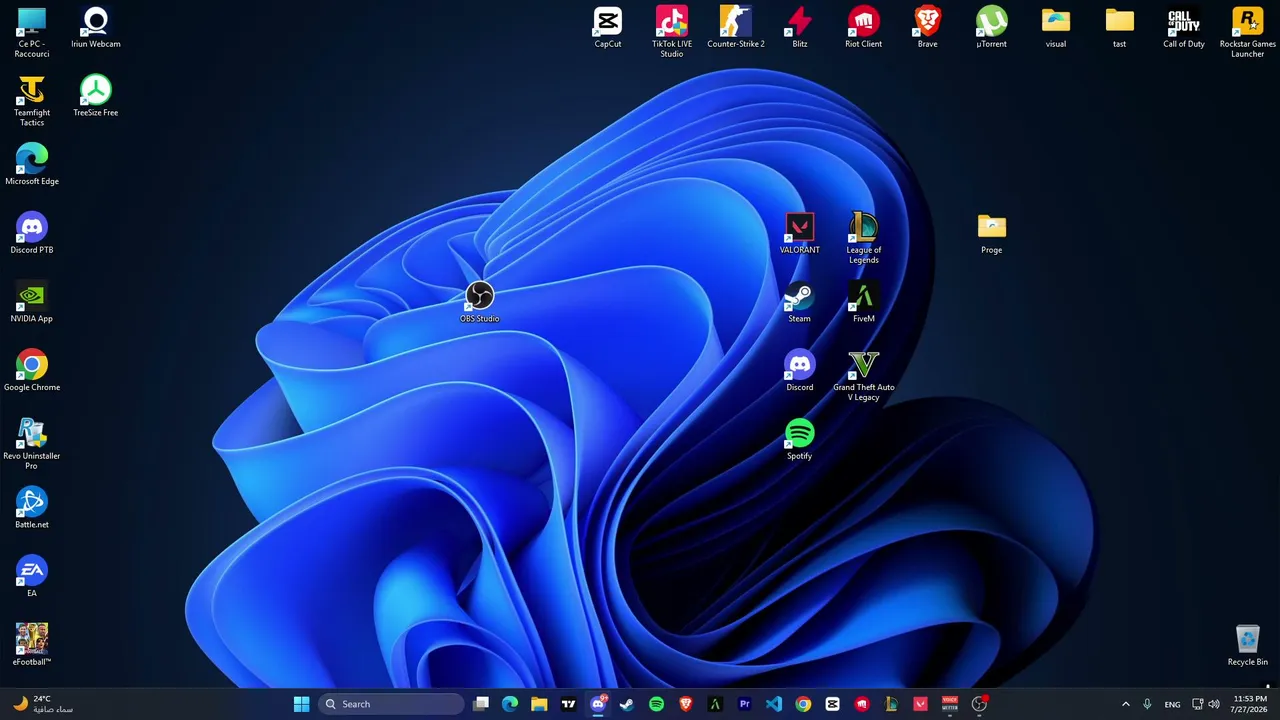Open FiveM from the taskbar
The height and width of the screenshot is (720, 1280).
[715, 704]
